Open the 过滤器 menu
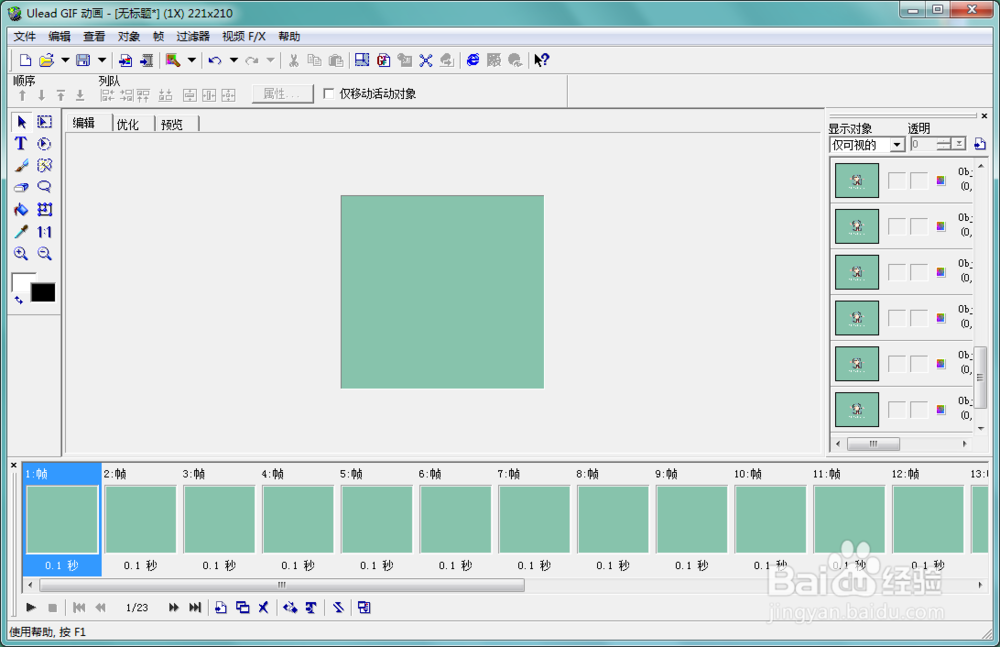The width and height of the screenshot is (1000, 647). (x=193, y=36)
